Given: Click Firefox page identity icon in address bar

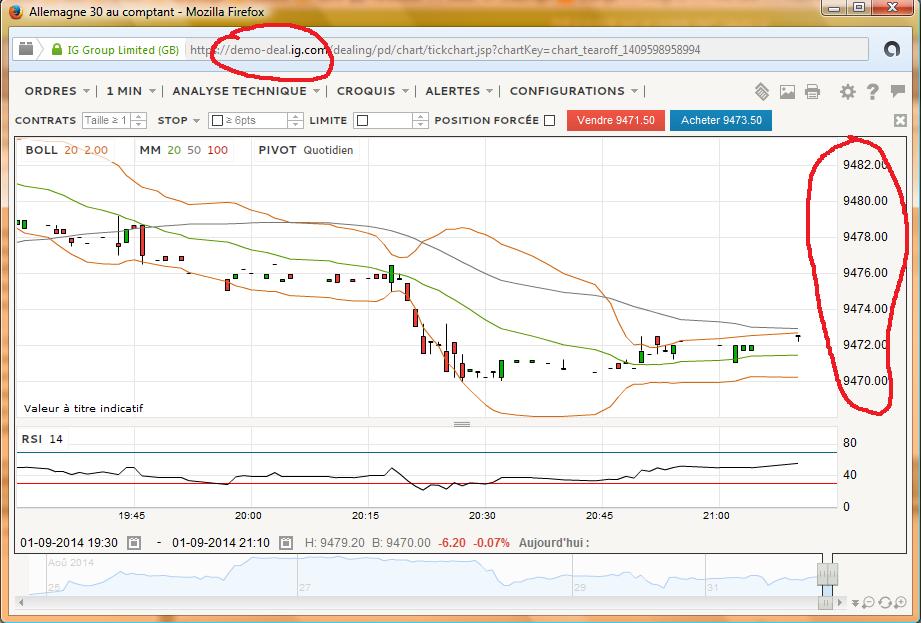Looking at the screenshot, I should point(26,49).
